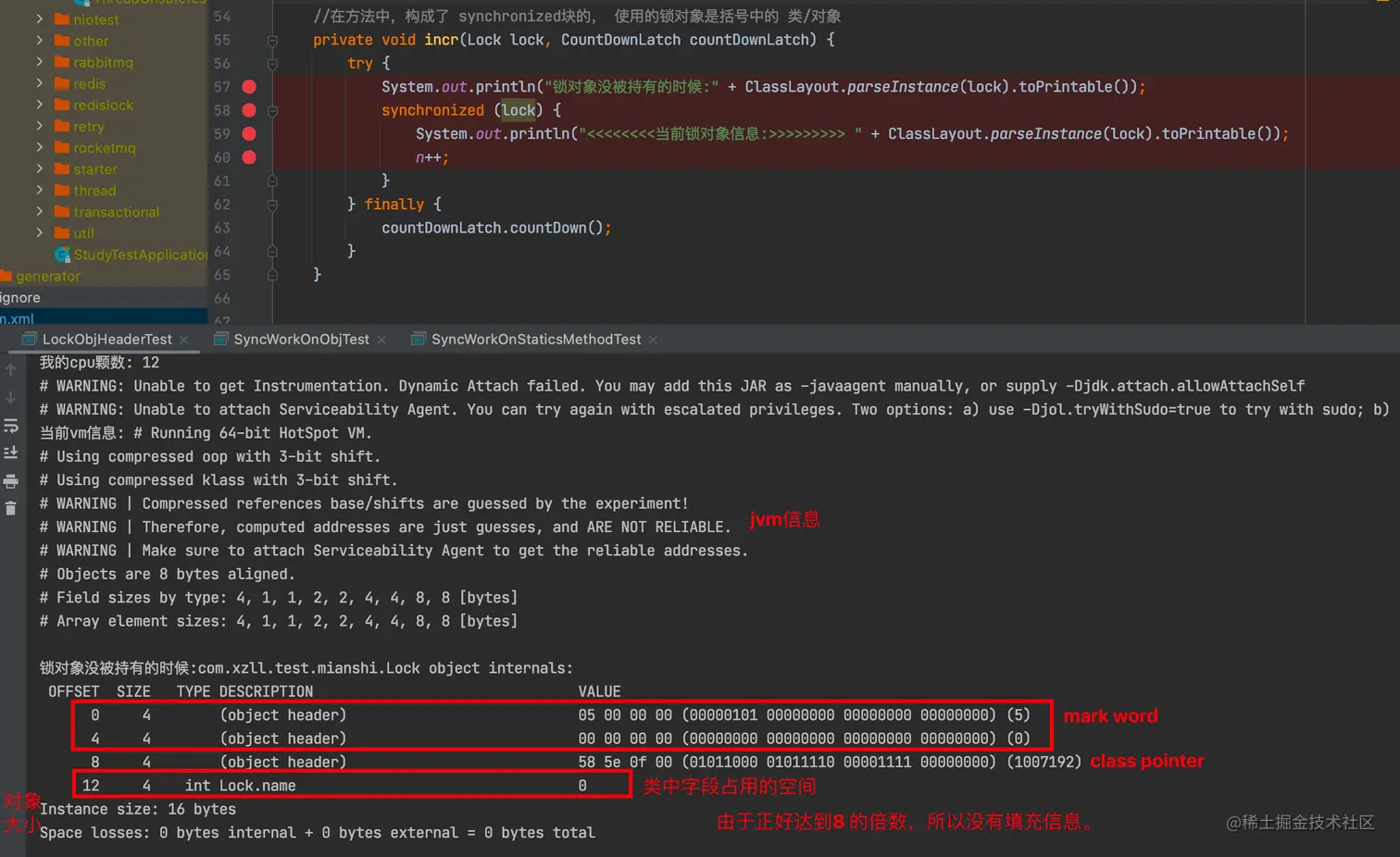Image resolution: width=1400 pixels, height=857 pixels.
Task: Expand the redis folder
Action: tap(39, 82)
